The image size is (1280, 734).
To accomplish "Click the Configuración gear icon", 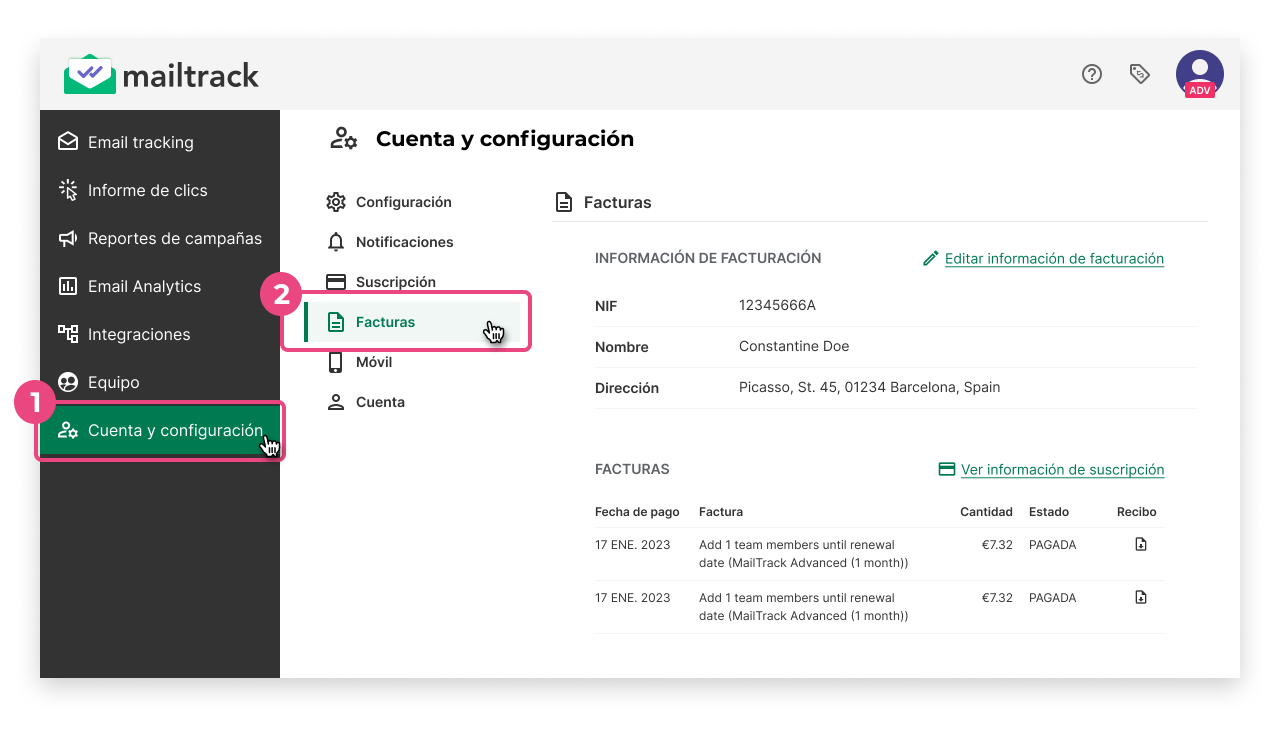I will pos(337,202).
